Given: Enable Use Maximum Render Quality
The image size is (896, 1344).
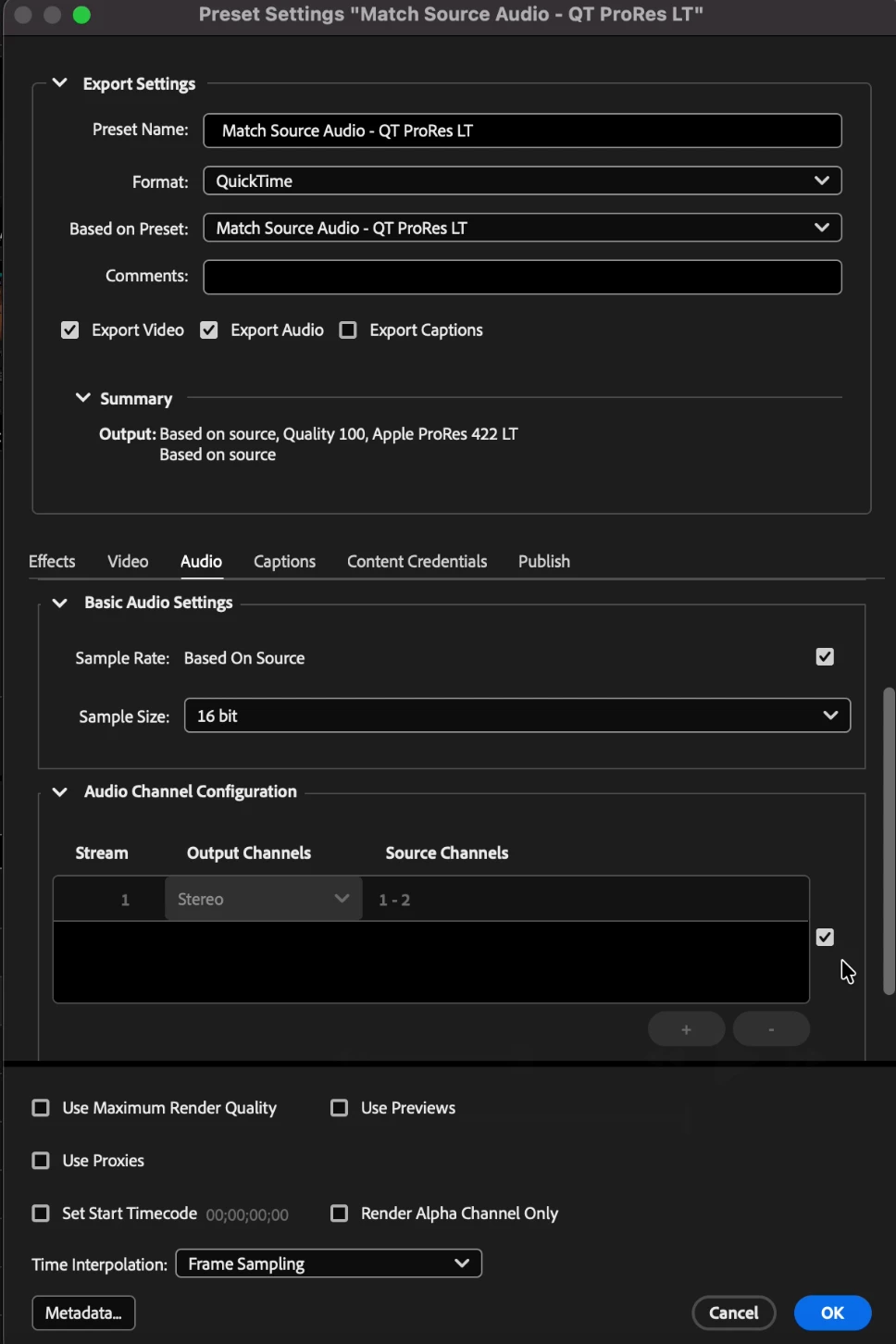Looking at the screenshot, I should (x=41, y=1108).
